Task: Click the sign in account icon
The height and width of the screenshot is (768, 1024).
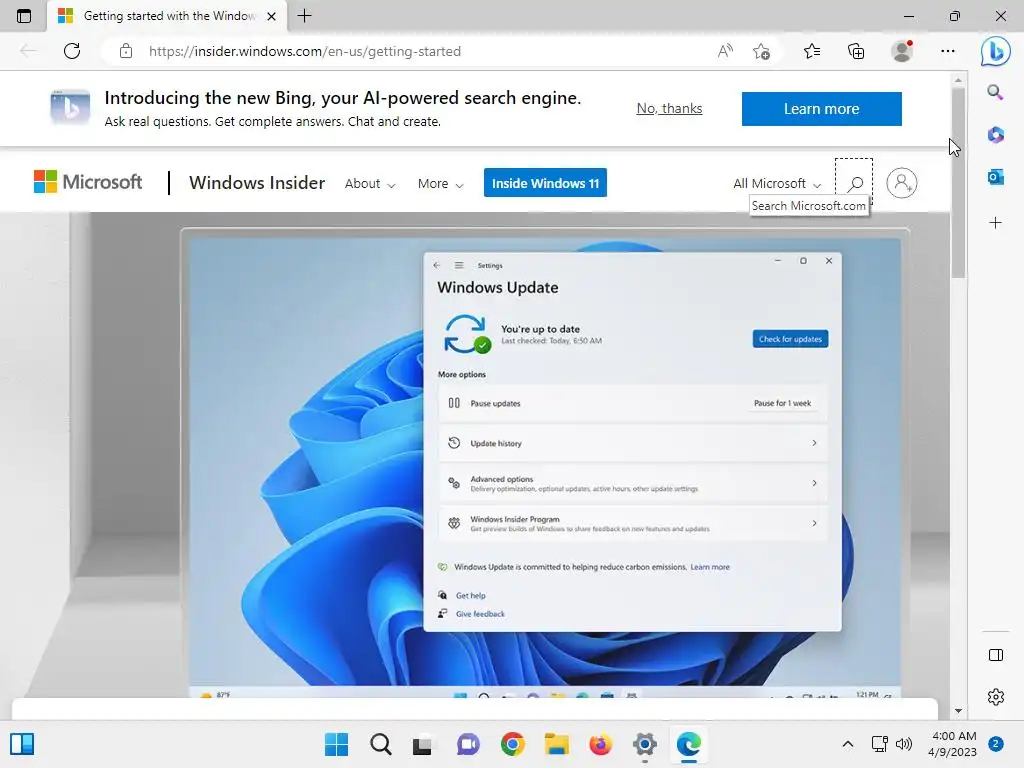Action: [902, 183]
